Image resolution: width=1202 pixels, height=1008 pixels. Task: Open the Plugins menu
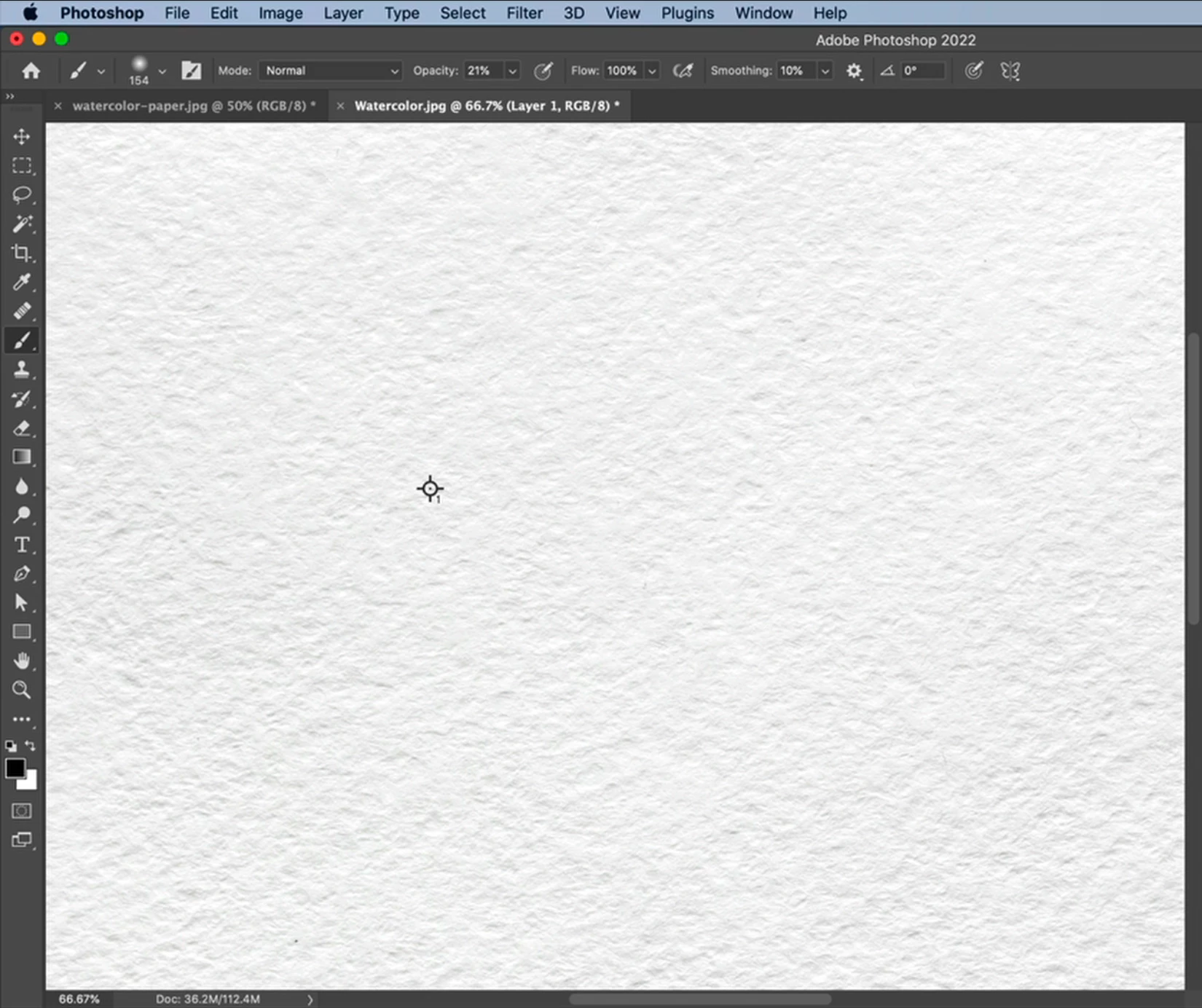point(688,13)
